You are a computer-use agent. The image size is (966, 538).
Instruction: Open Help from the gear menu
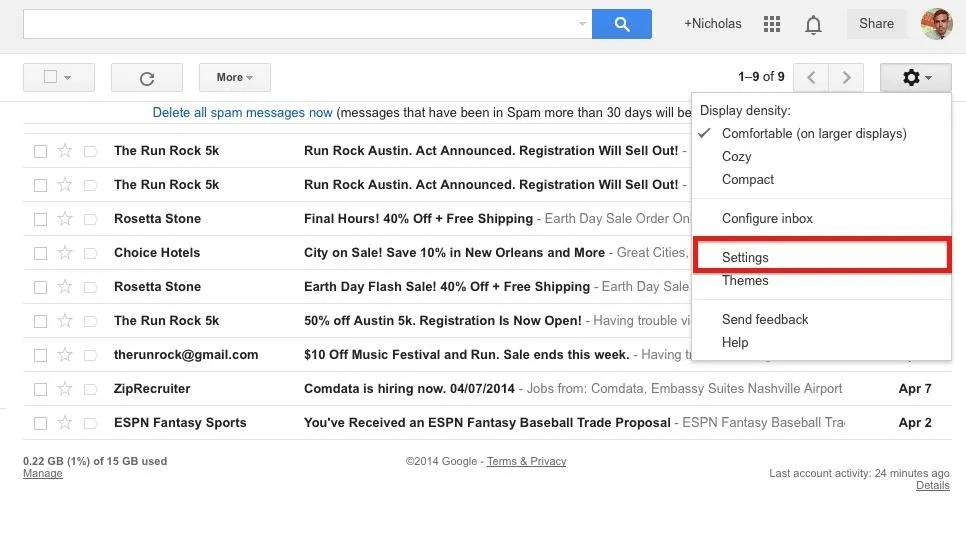[735, 343]
